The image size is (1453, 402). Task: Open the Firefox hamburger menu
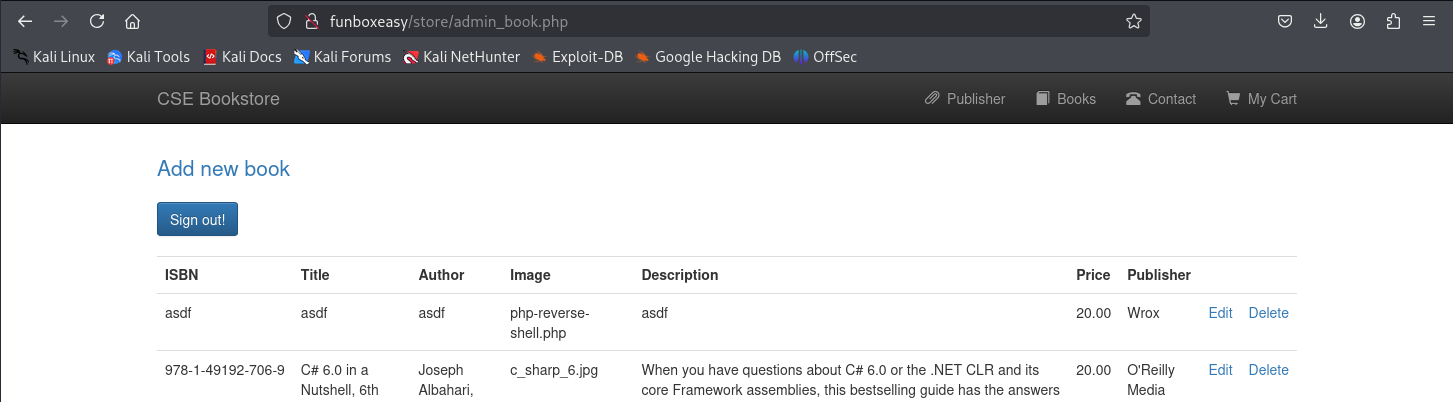coord(1428,21)
